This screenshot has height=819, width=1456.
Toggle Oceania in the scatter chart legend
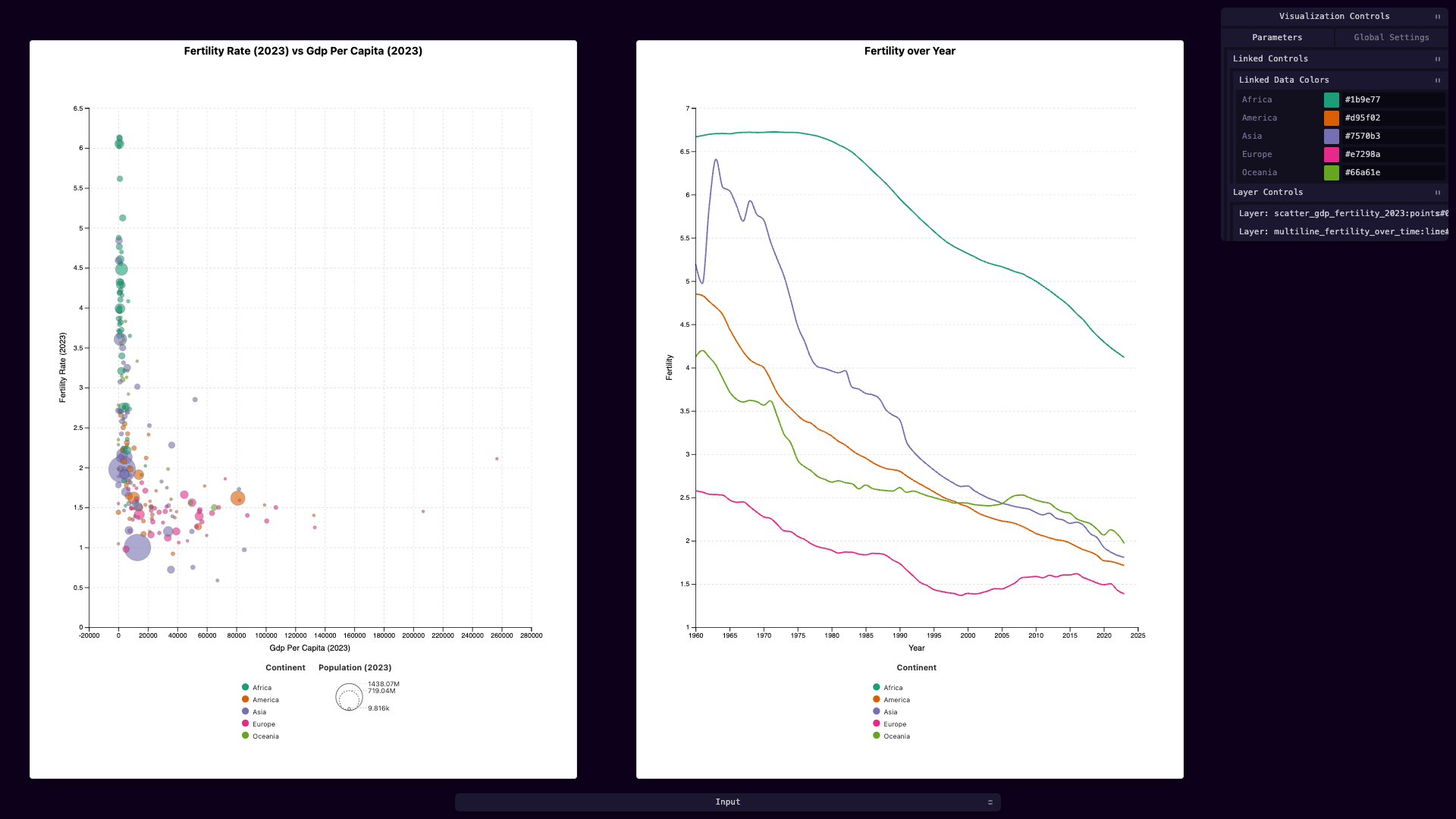(x=260, y=736)
